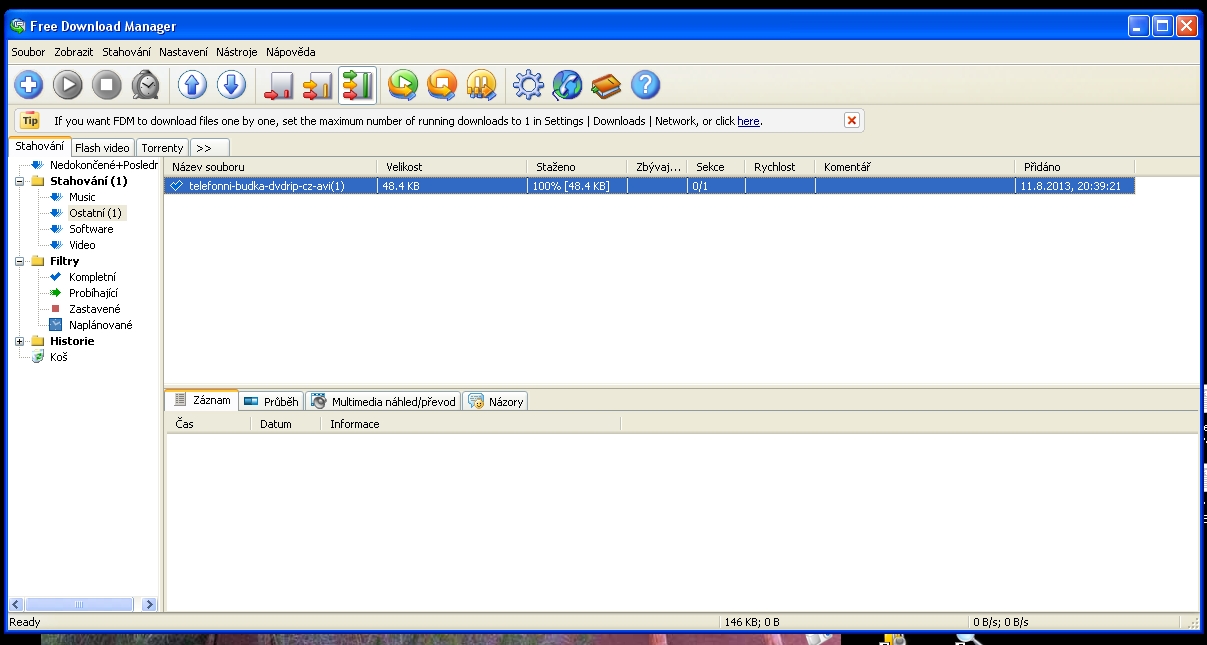This screenshot has width=1207, height=645.
Task: Select light traffic mode icon
Action: (279, 86)
